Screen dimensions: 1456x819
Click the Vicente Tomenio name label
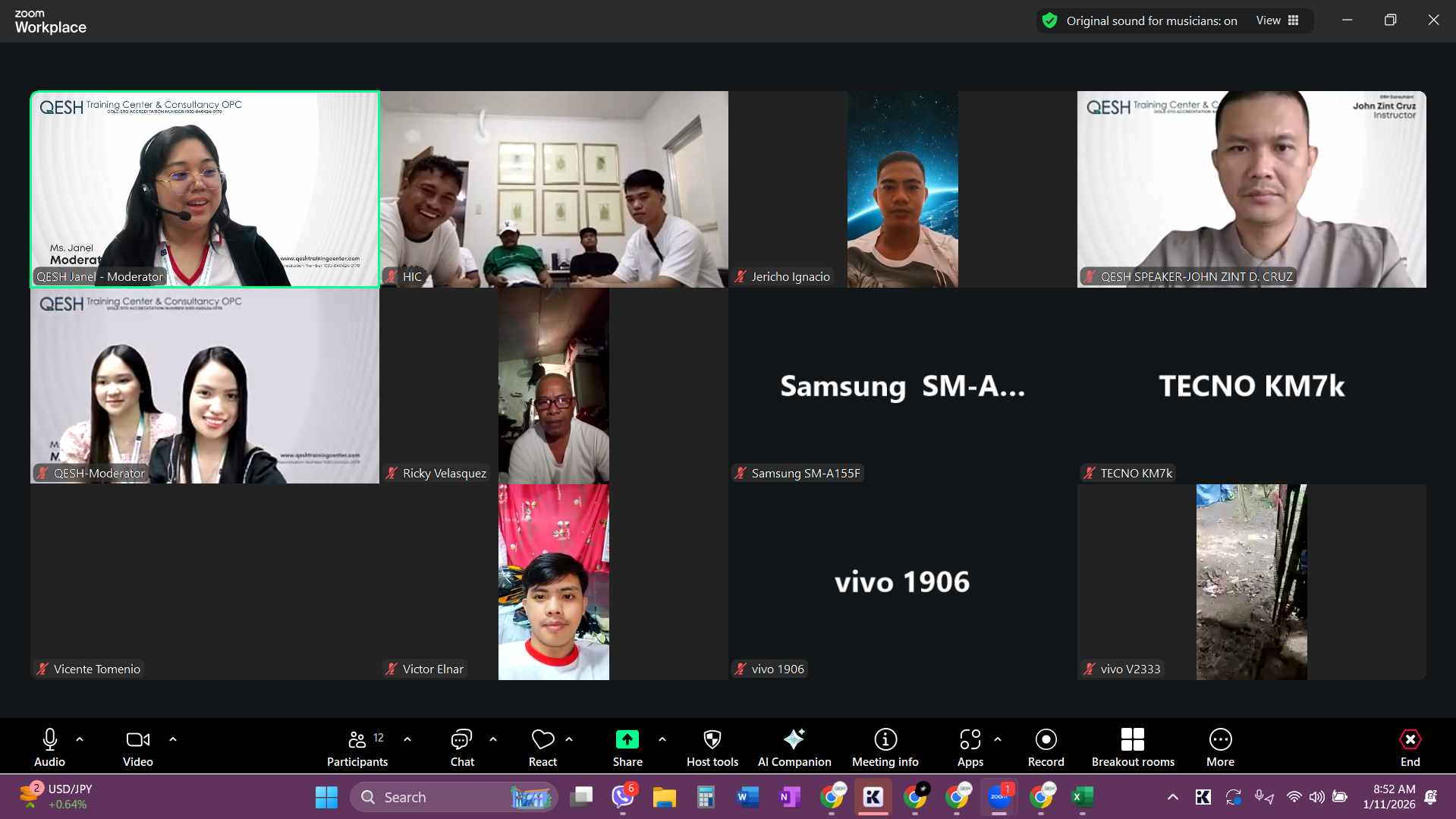tap(96, 669)
